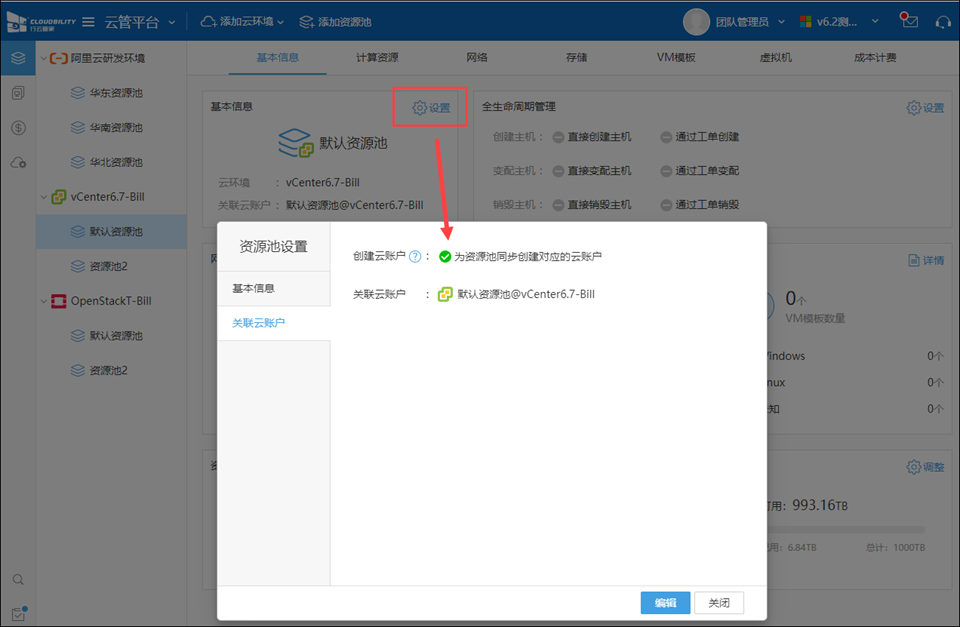Switch to the 计算资源 tab
Viewport: 960px width, 627px height.
[x=377, y=58]
